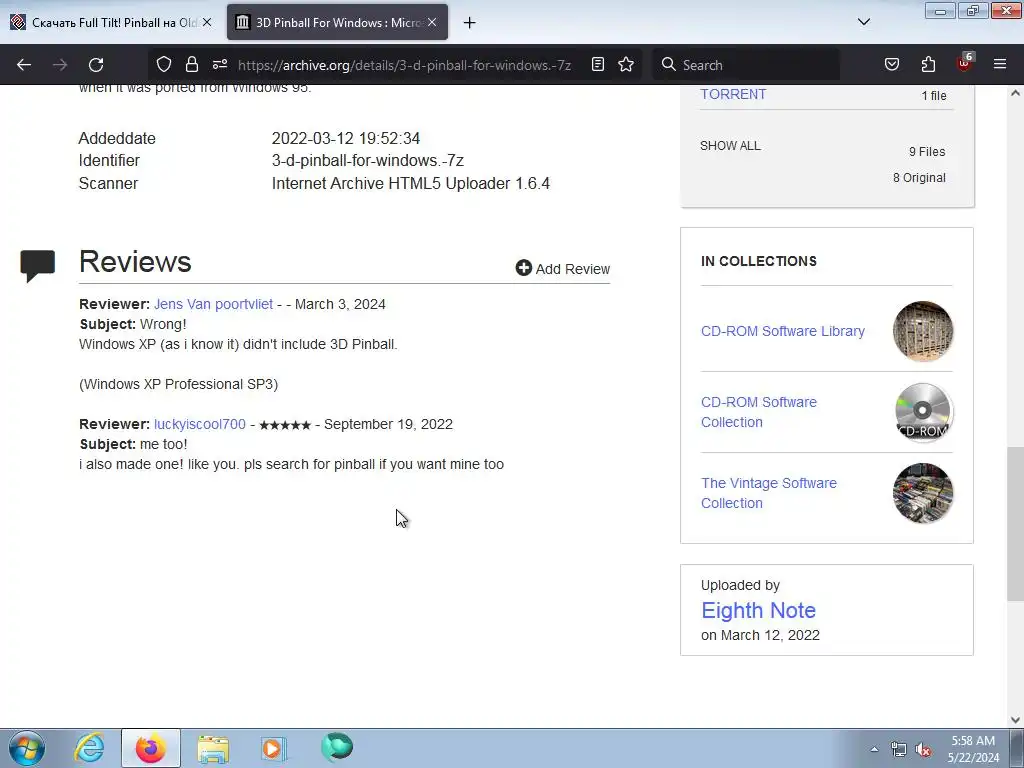Click scrollbar up arrow
The width and height of the screenshot is (1024, 768).
(x=1015, y=93)
